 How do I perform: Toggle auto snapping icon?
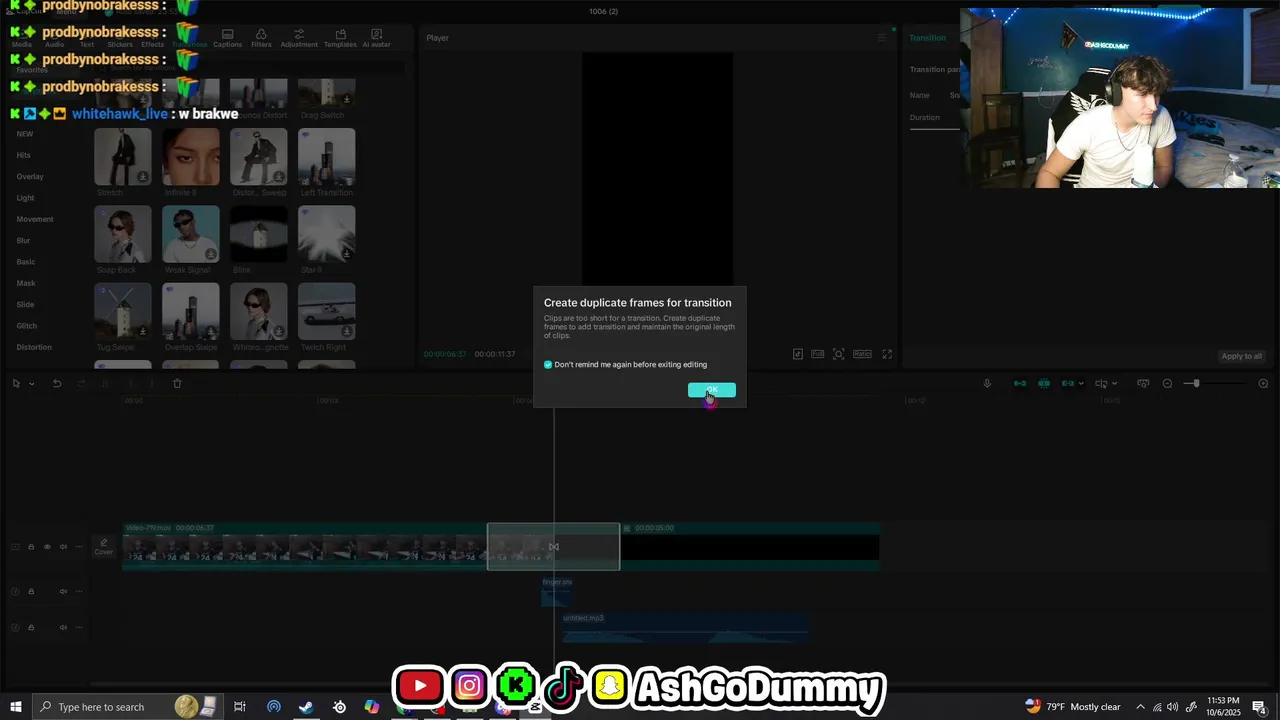[1044, 384]
